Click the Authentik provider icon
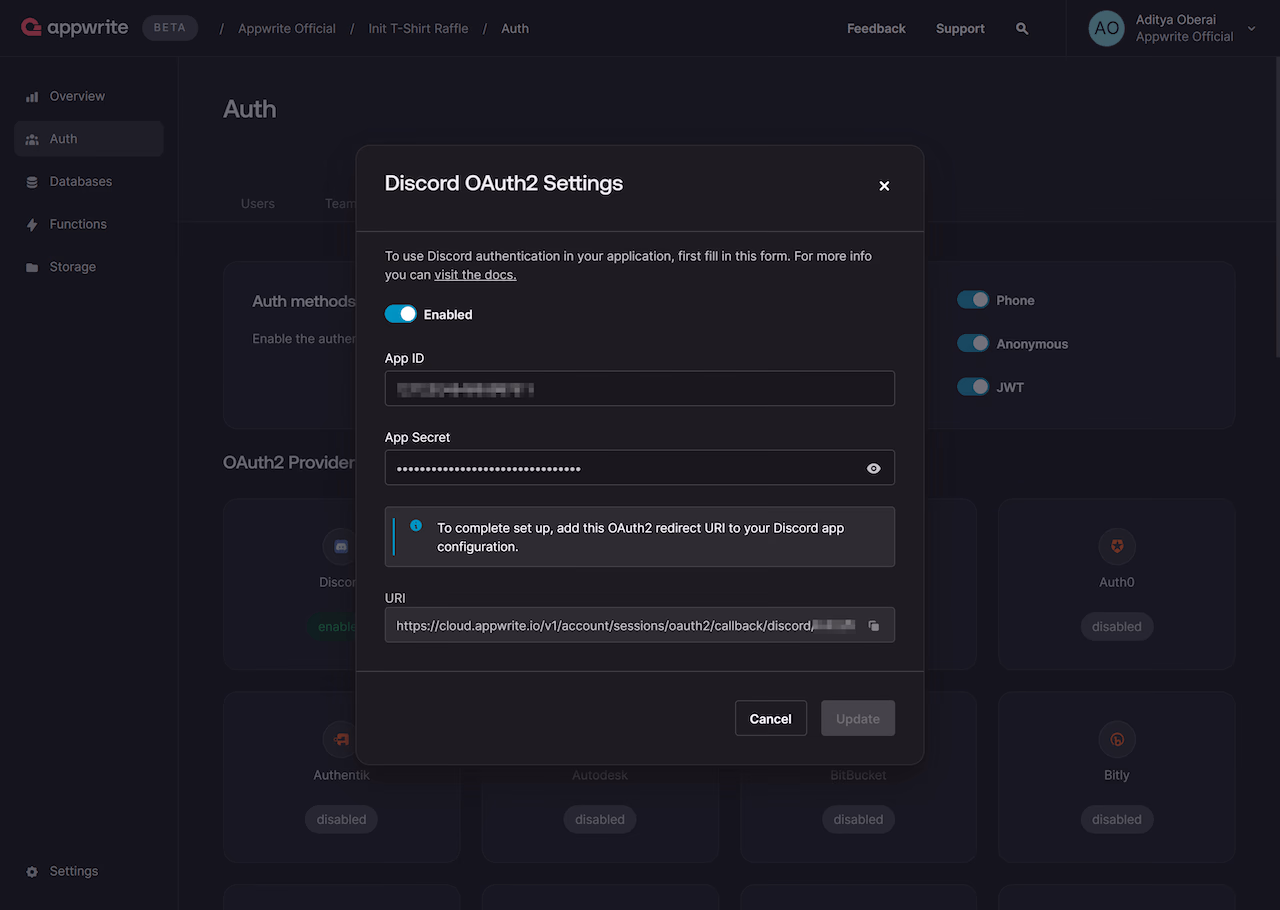 pos(341,739)
